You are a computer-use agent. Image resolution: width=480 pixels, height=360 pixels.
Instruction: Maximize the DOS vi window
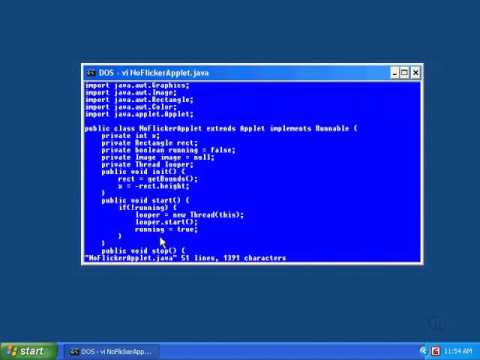[x=404, y=73]
